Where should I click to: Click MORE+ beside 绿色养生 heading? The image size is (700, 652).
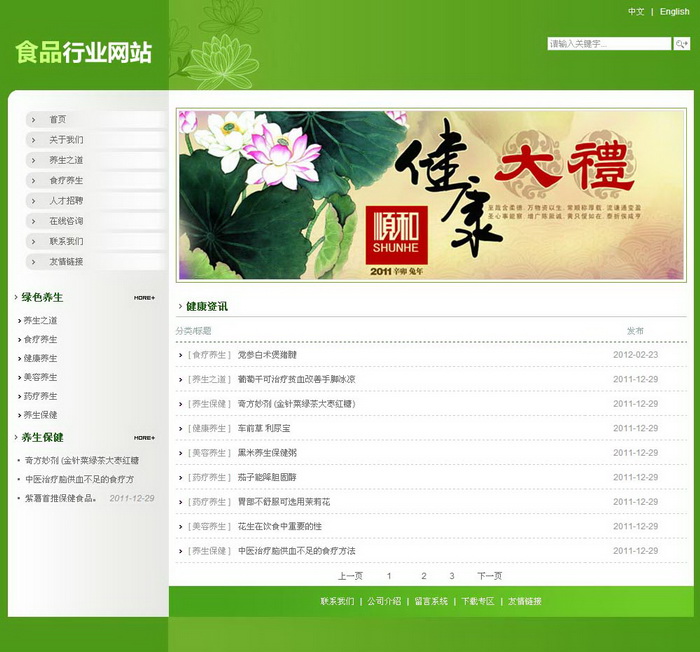(144, 298)
